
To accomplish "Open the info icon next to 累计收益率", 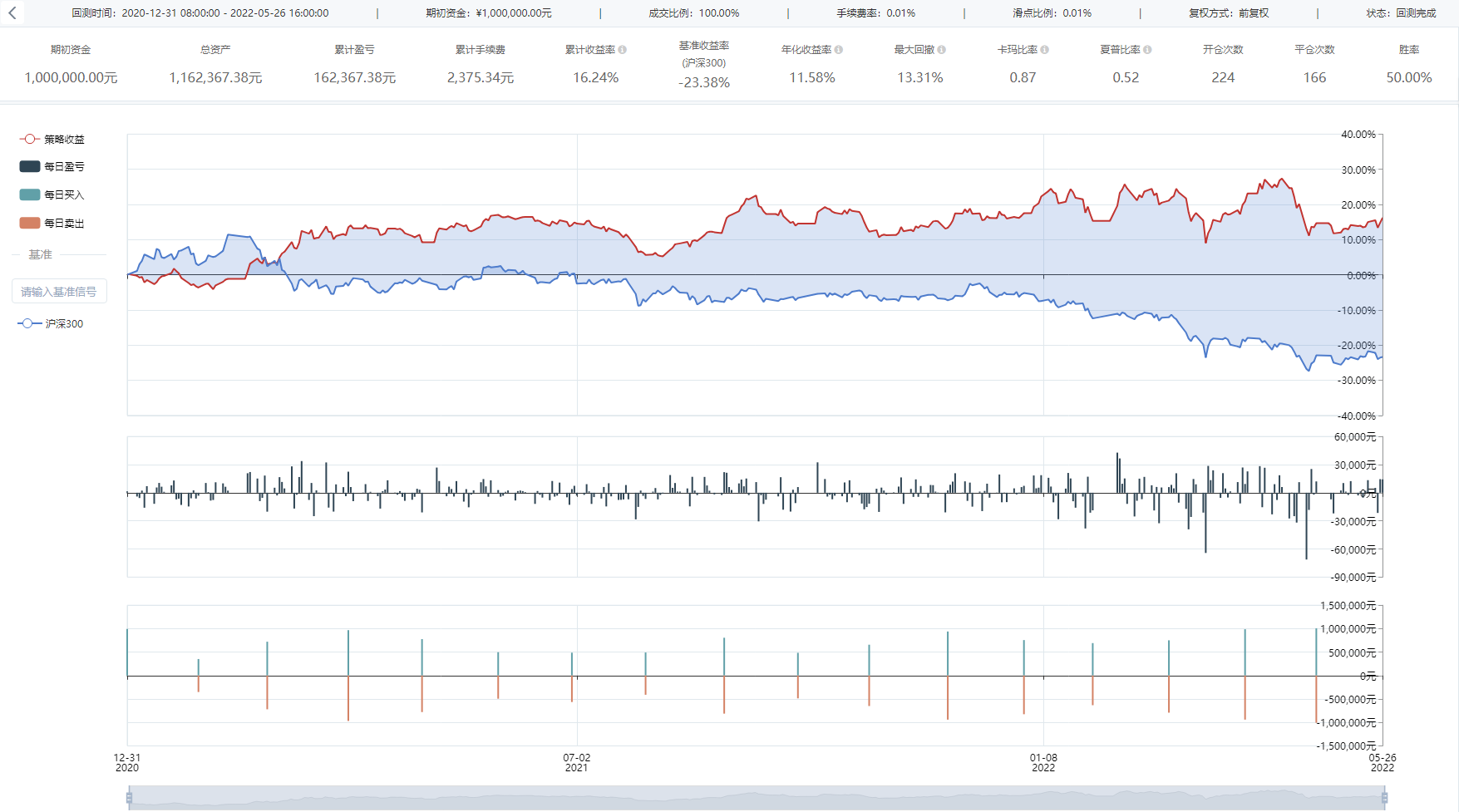I will (623, 50).
